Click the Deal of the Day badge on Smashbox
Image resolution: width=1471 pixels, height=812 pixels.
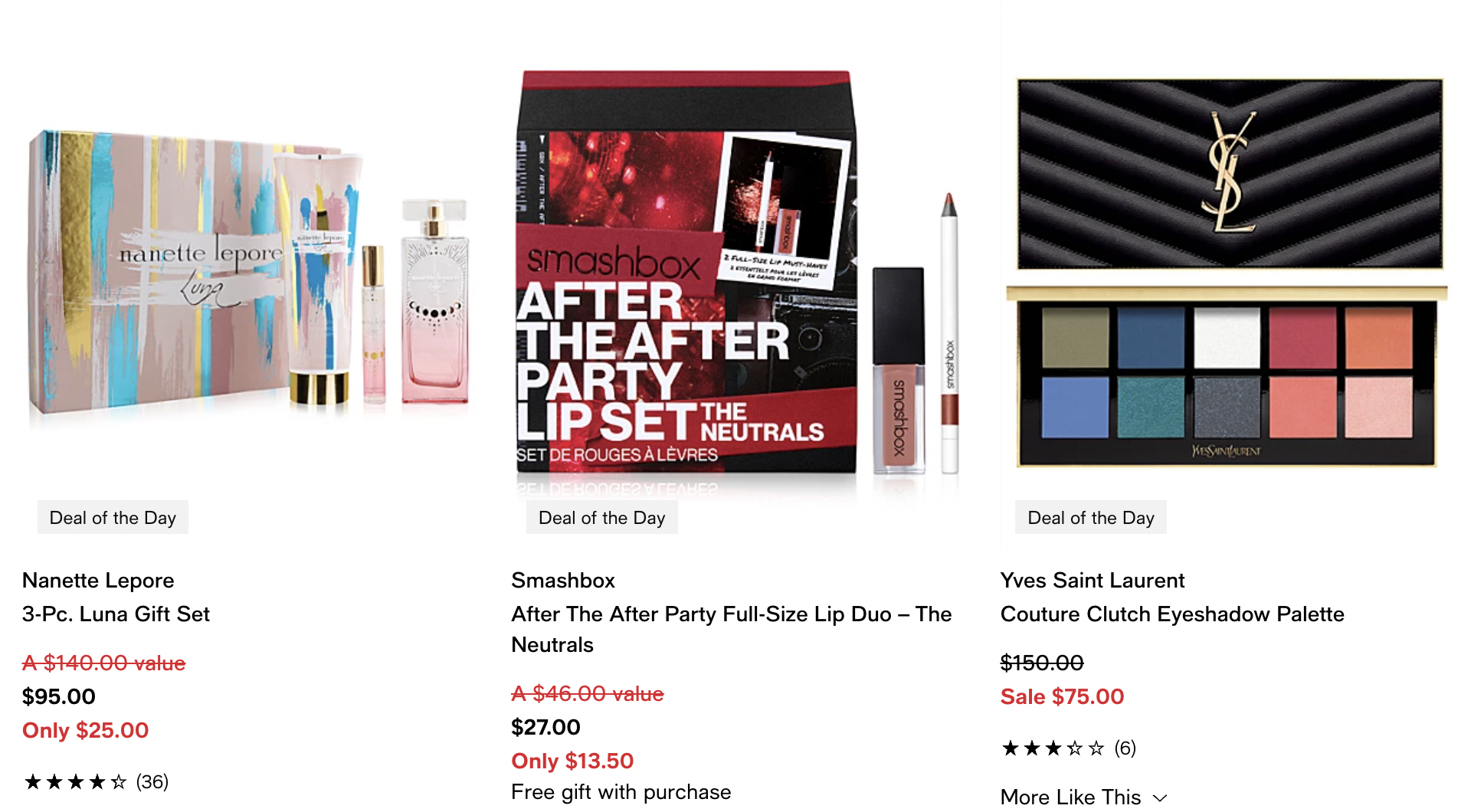[x=602, y=518]
